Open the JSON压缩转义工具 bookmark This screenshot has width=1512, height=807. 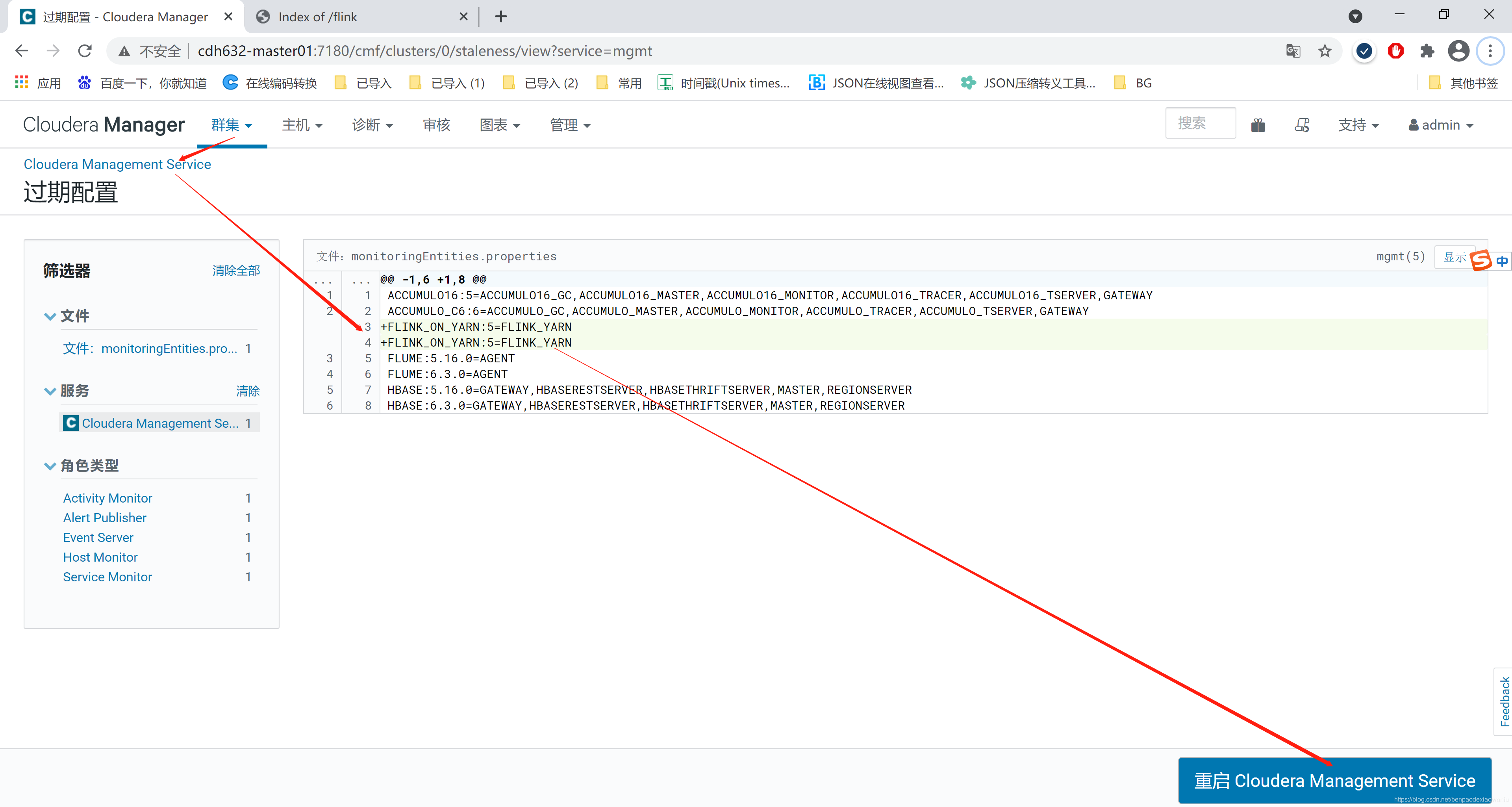pyautogui.click(x=1028, y=83)
